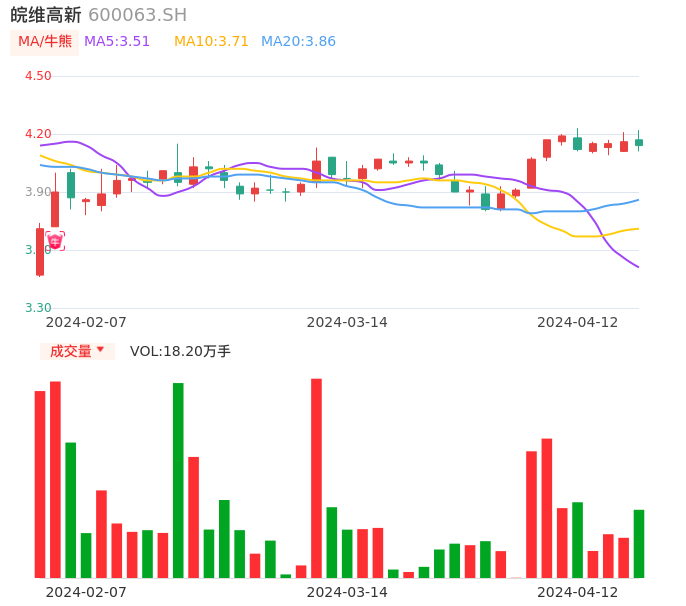The height and width of the screenshot is (606, 686).
Task: Click the 4.20 price axis label
Action: coord(39,134)
